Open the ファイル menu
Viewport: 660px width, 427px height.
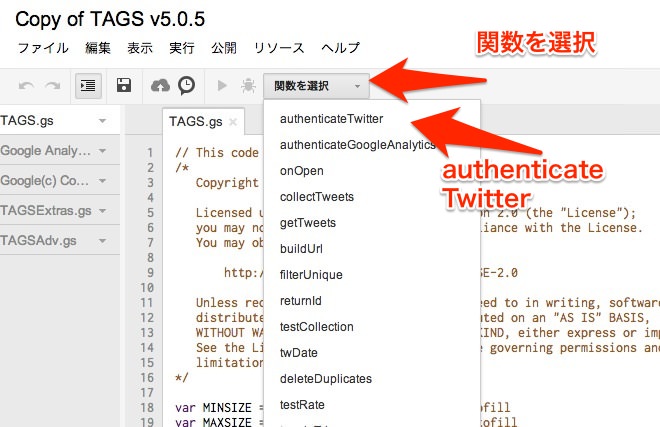pos(43,48)
